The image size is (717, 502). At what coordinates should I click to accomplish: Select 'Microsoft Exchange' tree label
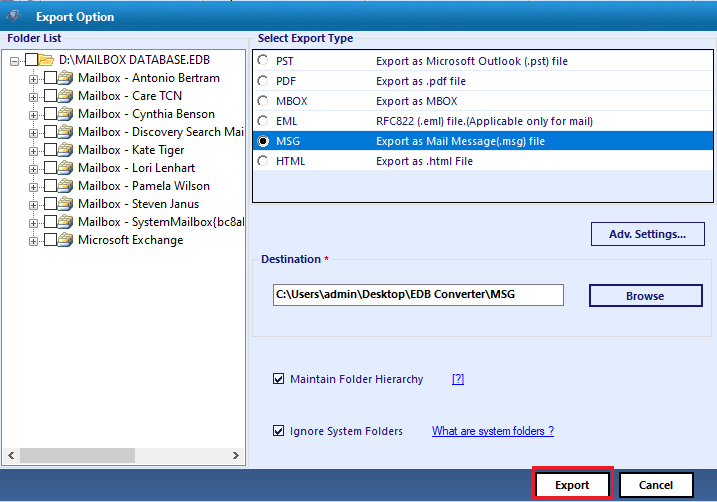coord(130,240)
